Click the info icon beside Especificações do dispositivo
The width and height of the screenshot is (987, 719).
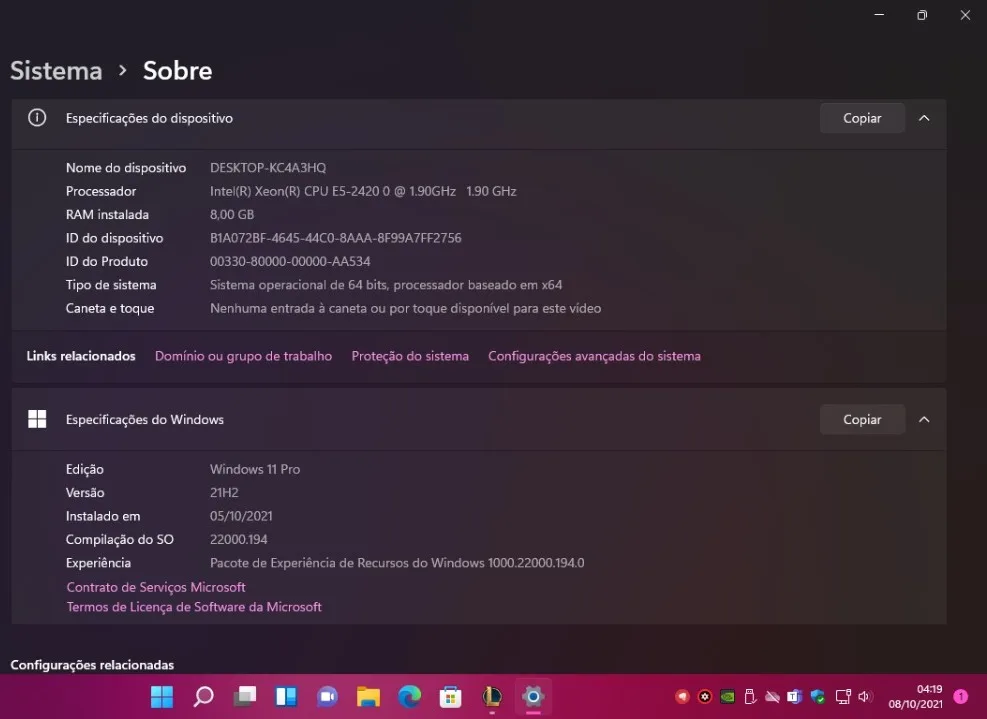[x=37, y=118]
